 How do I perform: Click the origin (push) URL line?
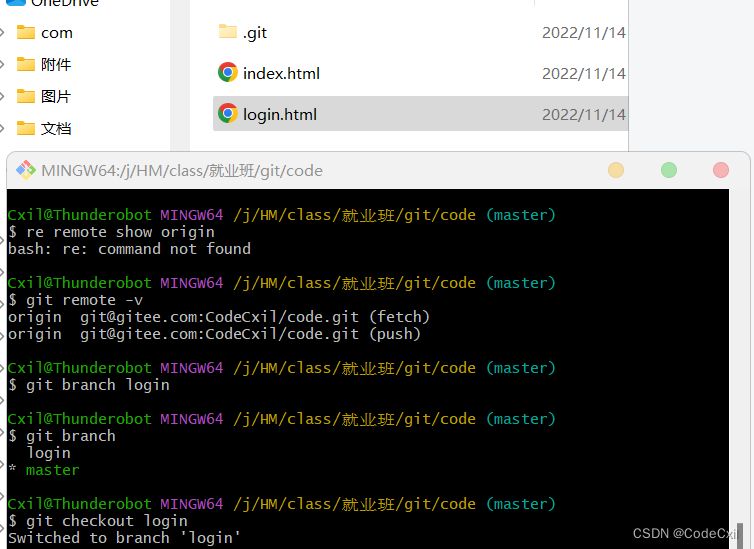point(214,334)
